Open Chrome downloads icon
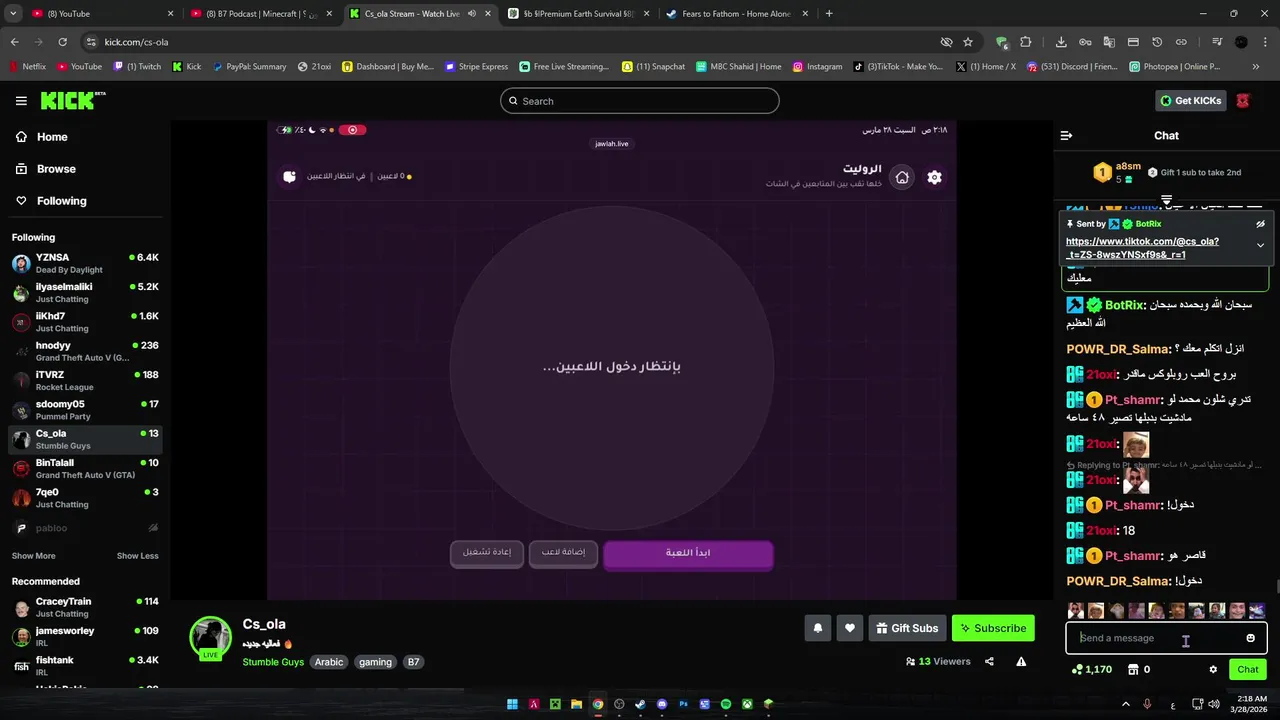 [x=1061, y=42]
